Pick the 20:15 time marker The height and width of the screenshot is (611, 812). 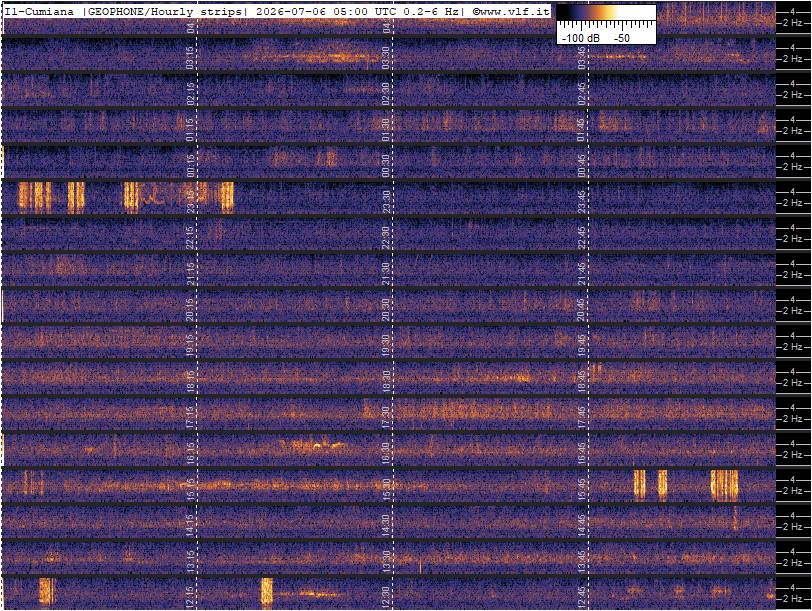click(190, 310)
